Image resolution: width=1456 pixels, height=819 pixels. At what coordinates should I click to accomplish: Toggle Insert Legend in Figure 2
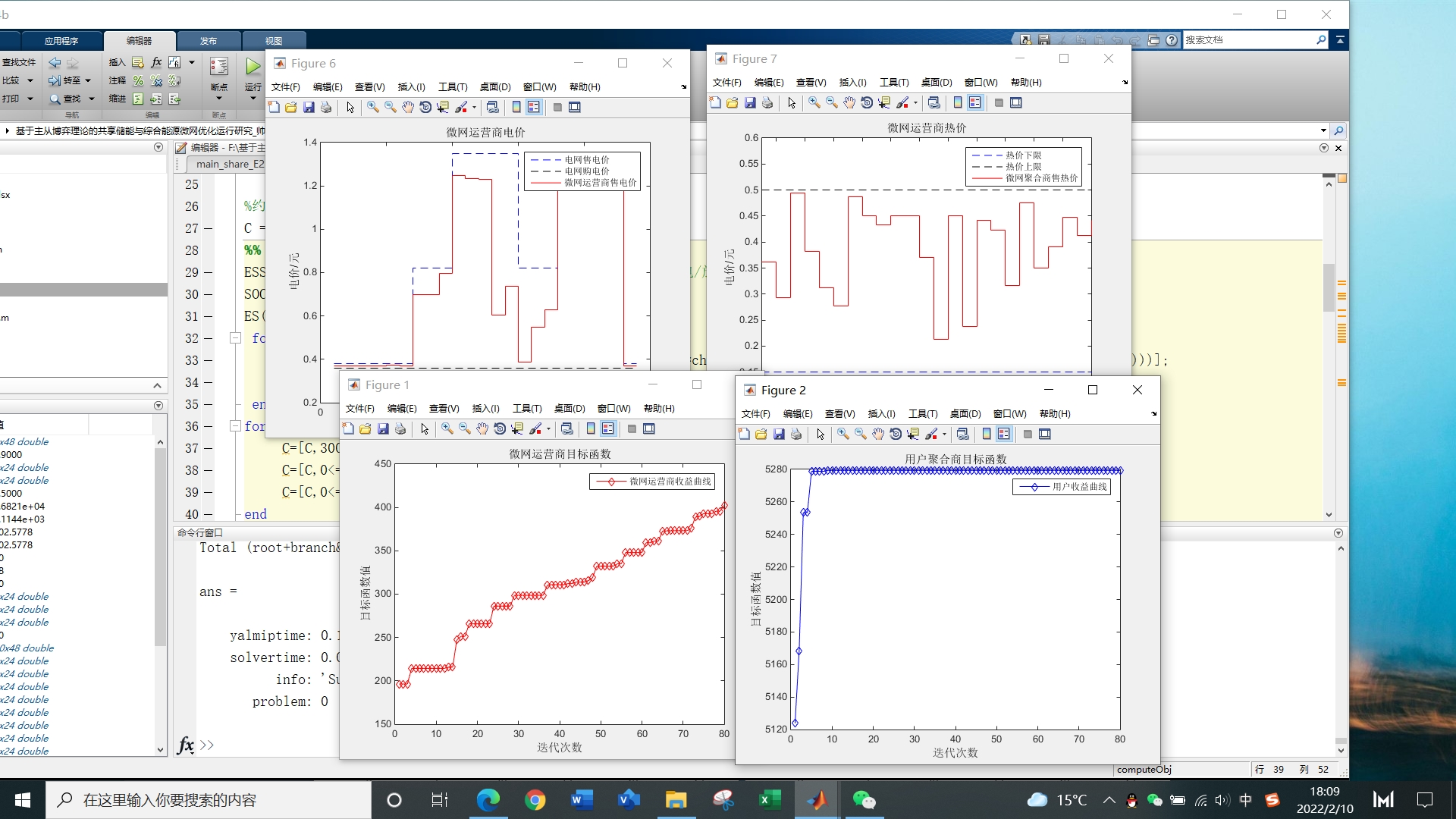point(1004,434)
